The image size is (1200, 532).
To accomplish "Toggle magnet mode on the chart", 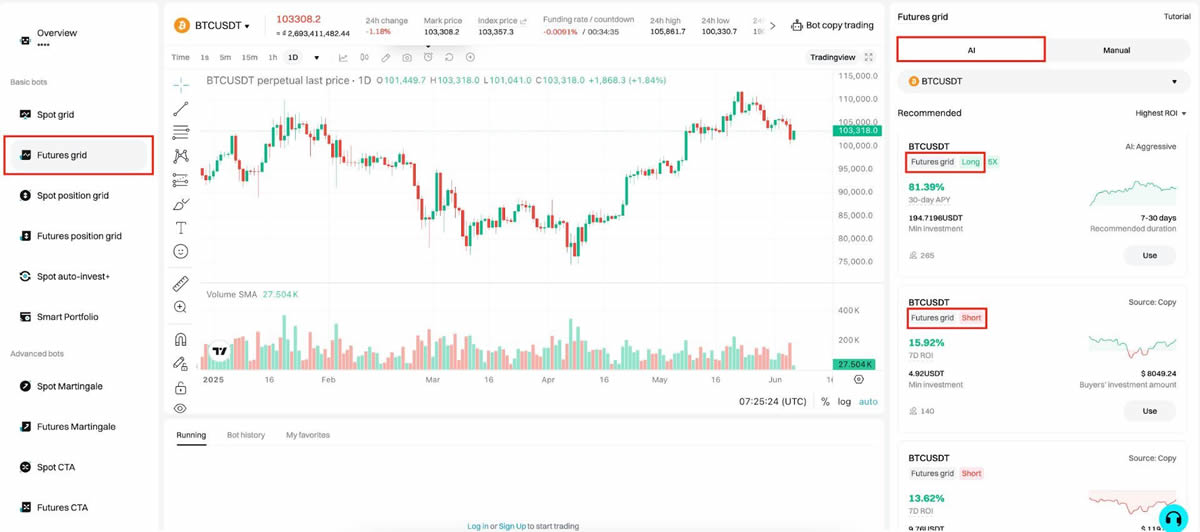I will coord(180,340).
